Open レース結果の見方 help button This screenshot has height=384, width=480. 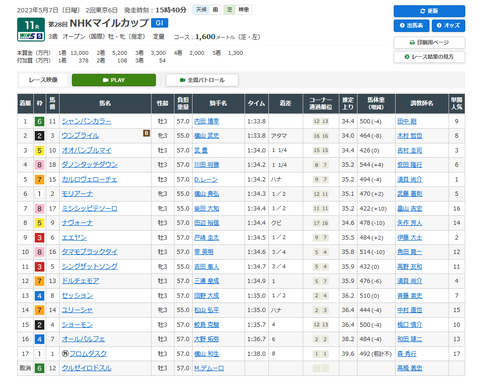pos(429,57)
